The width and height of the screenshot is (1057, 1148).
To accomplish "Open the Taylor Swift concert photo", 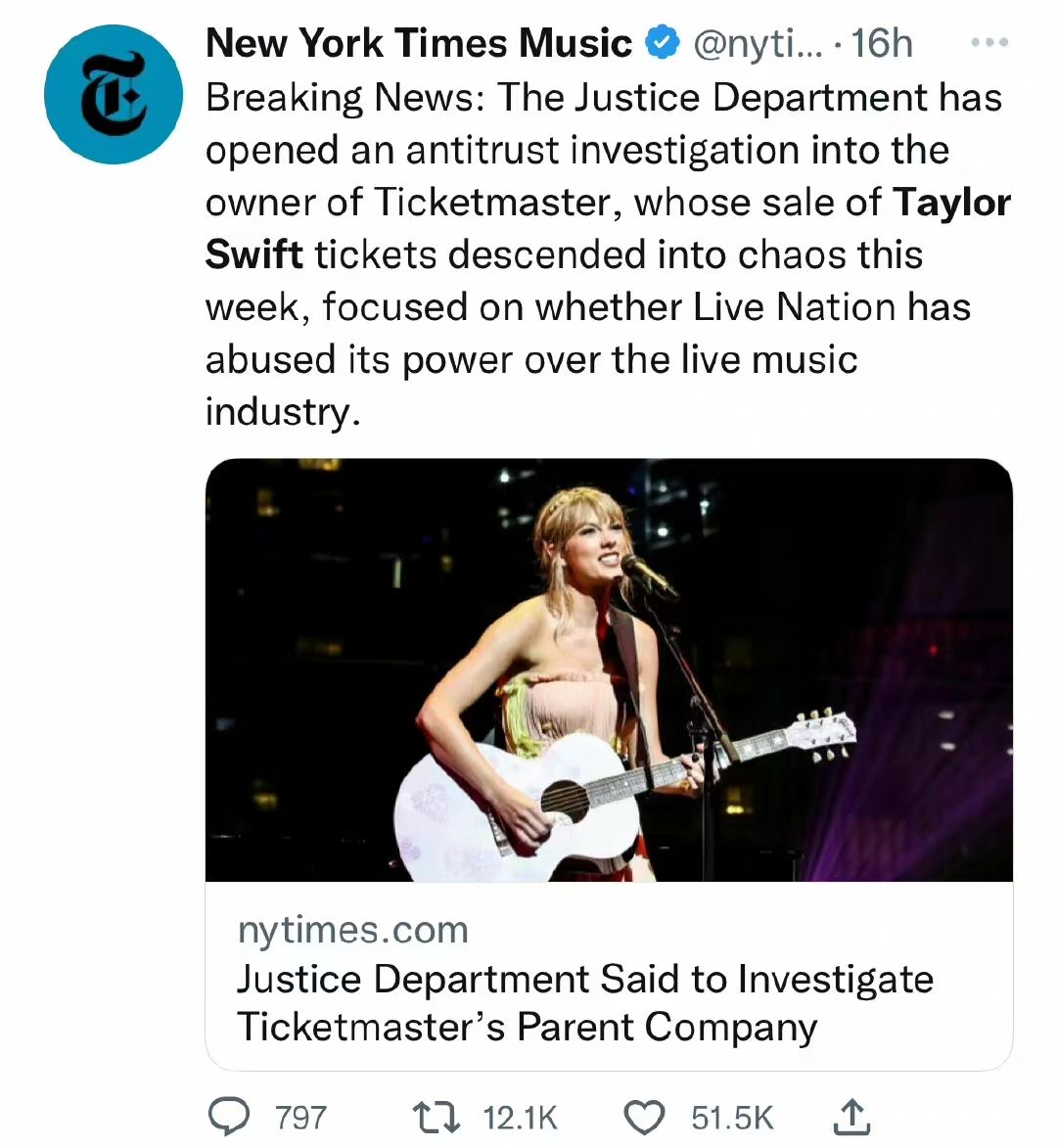I will click(608, 669).
